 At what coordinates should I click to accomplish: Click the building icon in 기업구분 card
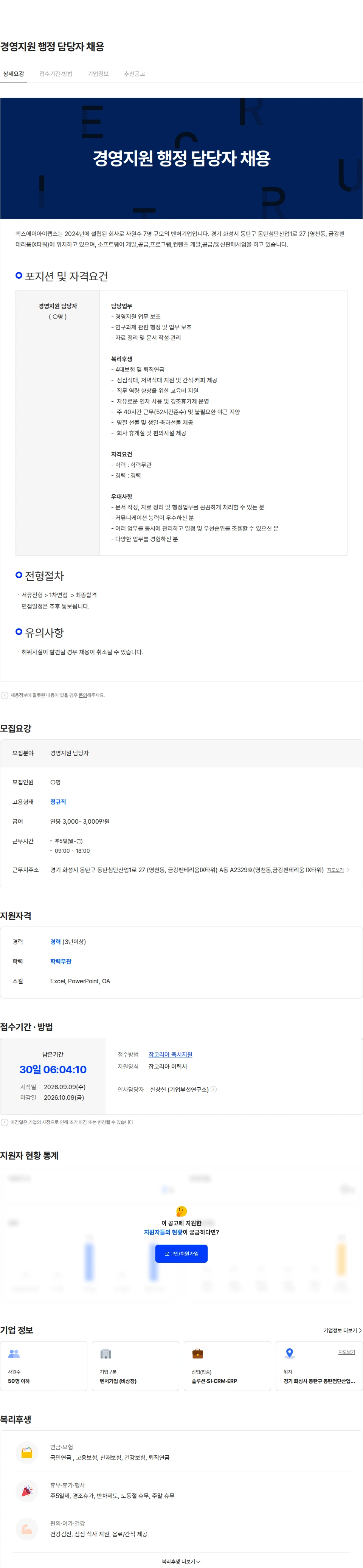pos(106,1354)
